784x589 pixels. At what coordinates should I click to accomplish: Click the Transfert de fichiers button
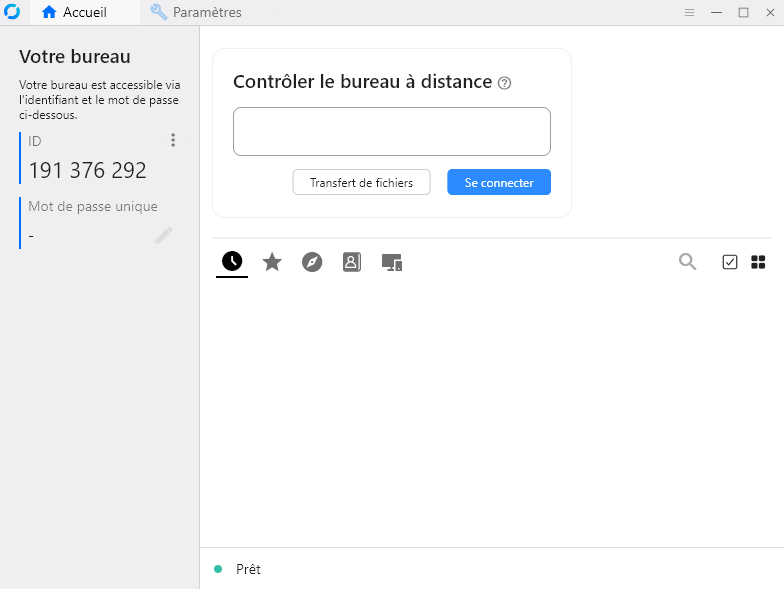coord(361,182)
